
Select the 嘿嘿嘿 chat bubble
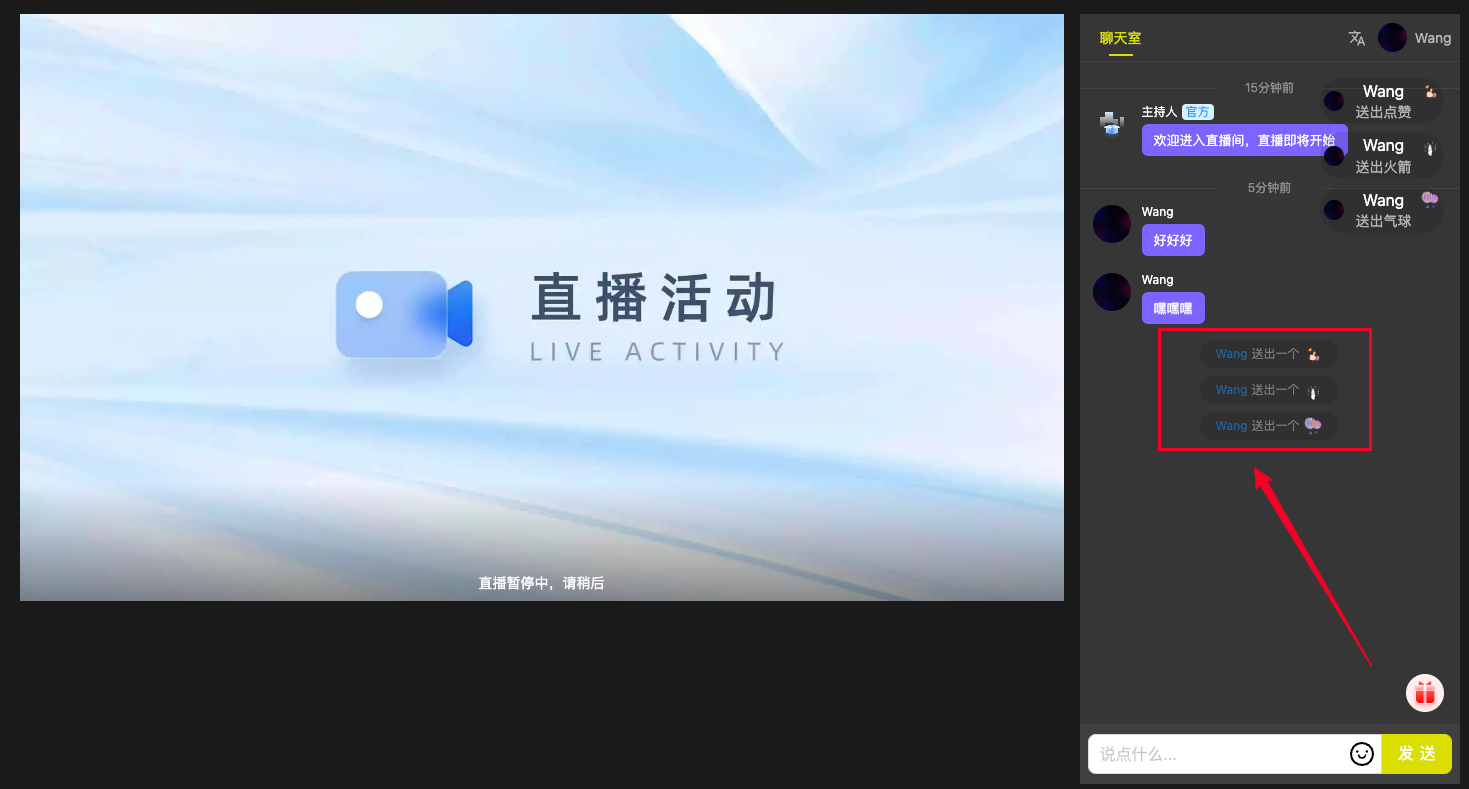coord(1173,308)
